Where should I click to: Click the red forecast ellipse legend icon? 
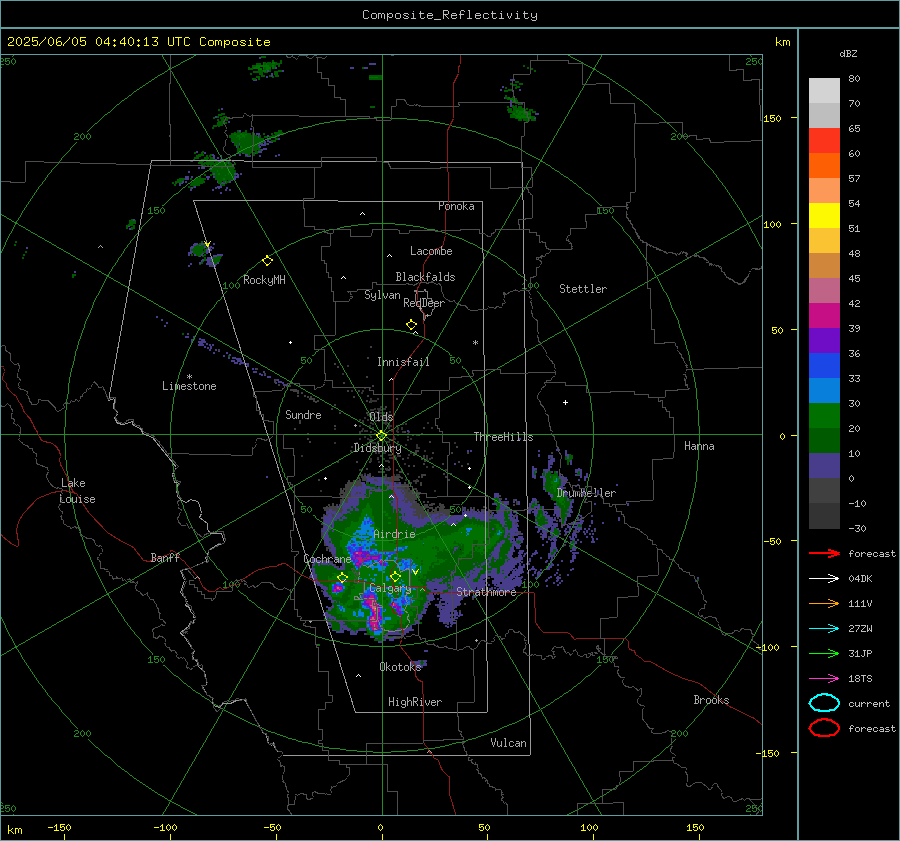click(x=824, y=728)
